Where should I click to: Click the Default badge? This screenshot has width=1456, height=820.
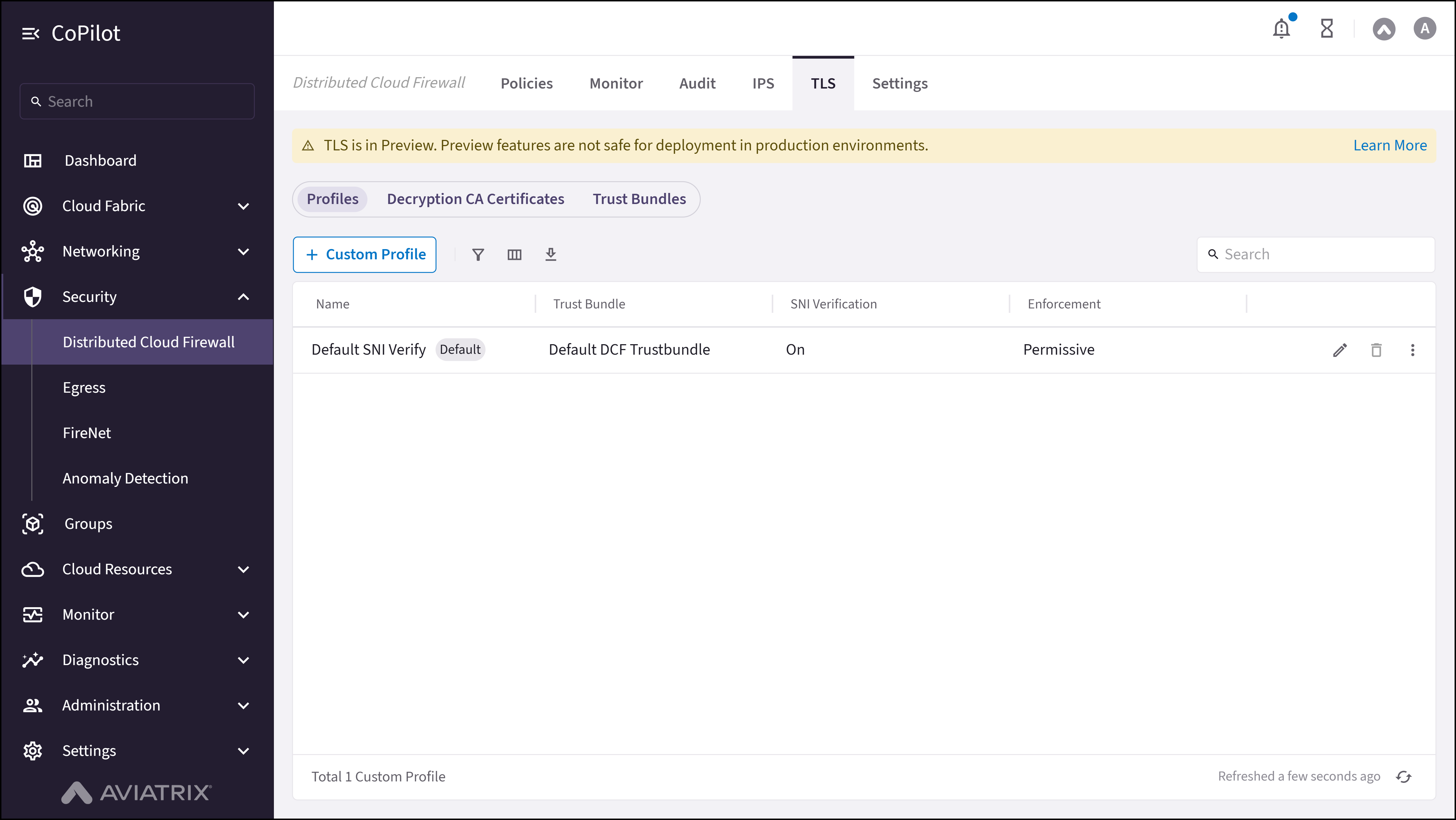[x=460, y=350]
